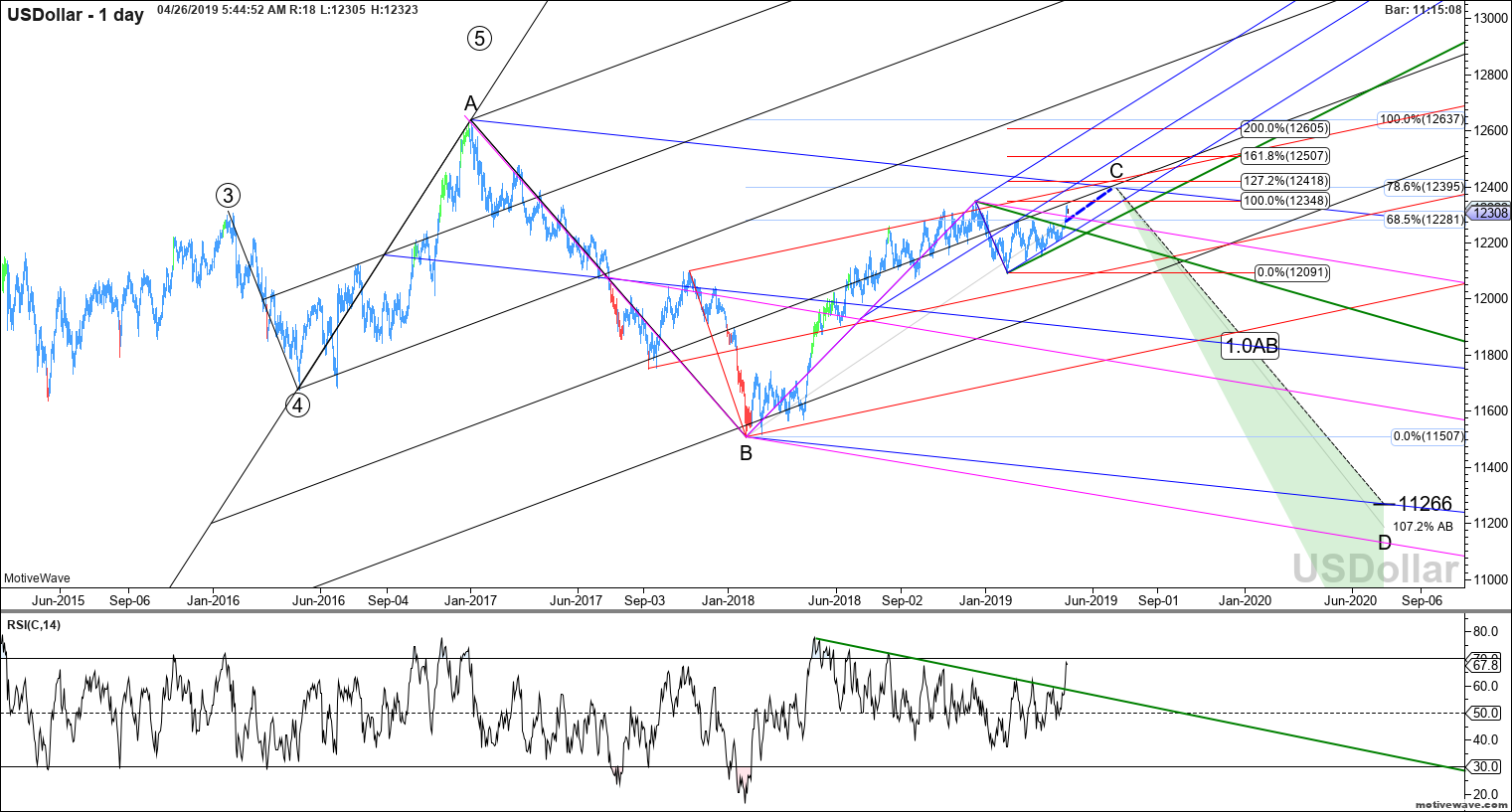Click the wave label B at the 2018 low
The image size is (1512, 812).
746,453
